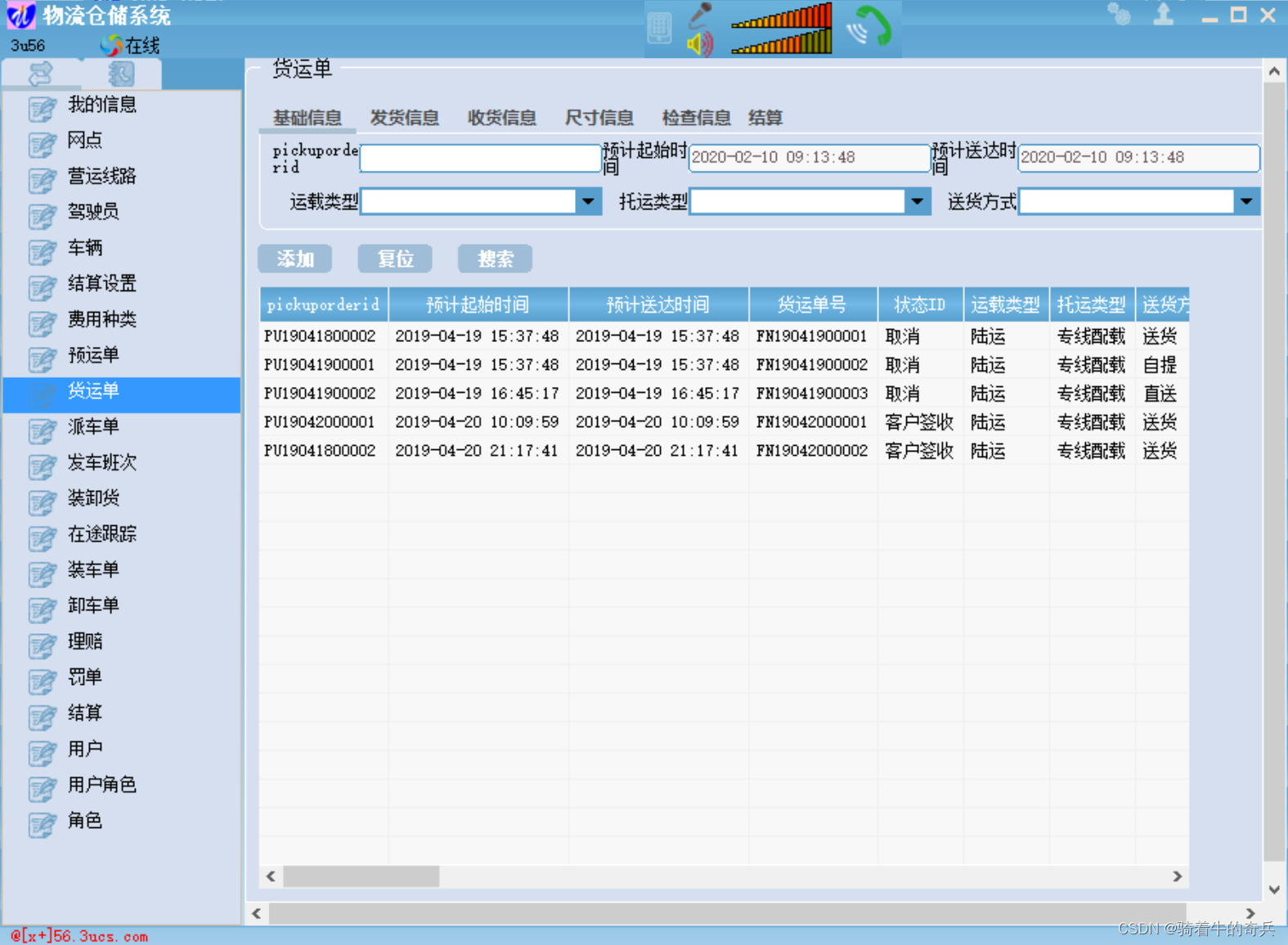Click the icon next to 网点

coord(43,143)
